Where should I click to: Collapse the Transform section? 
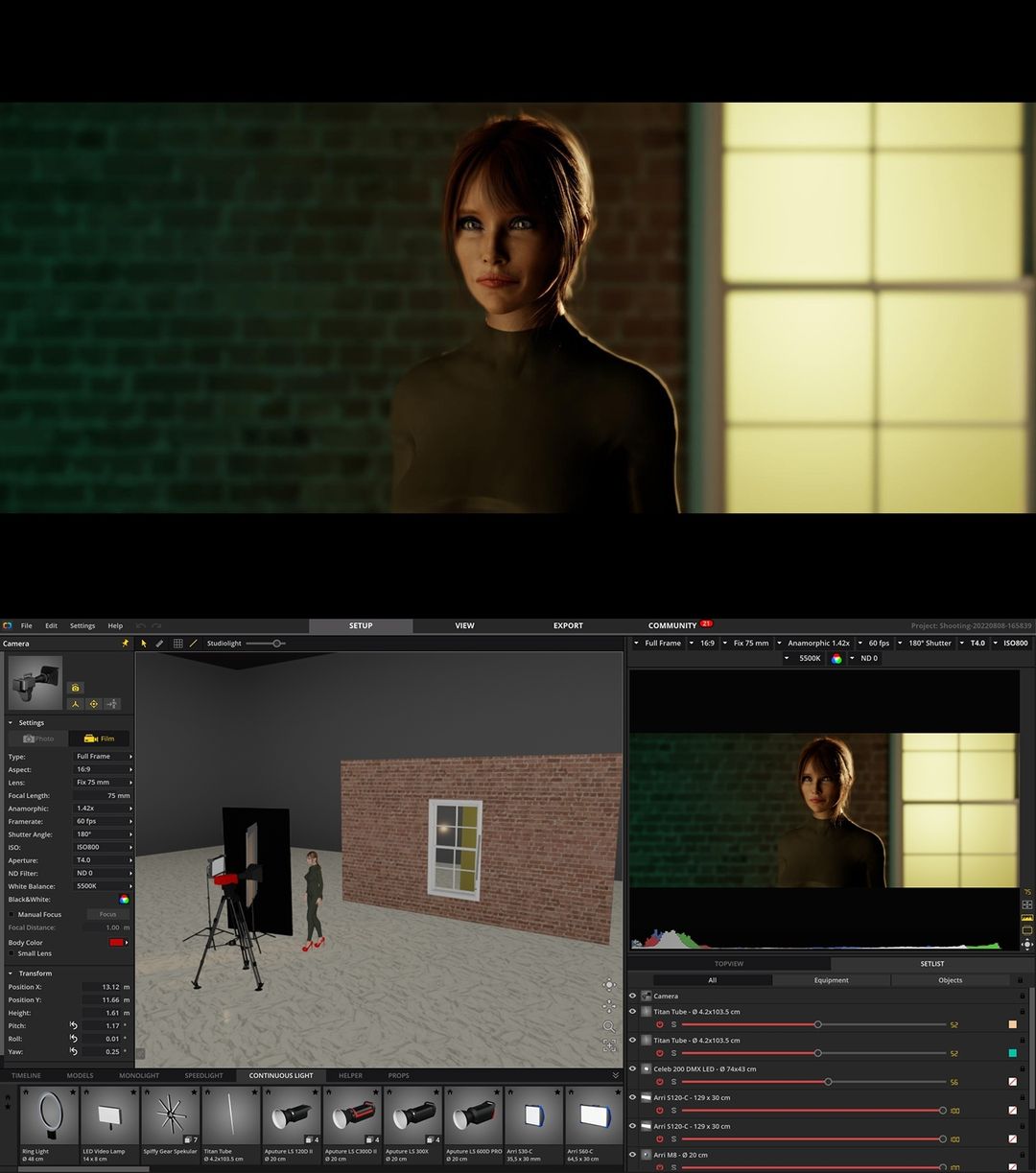point(11,974)
